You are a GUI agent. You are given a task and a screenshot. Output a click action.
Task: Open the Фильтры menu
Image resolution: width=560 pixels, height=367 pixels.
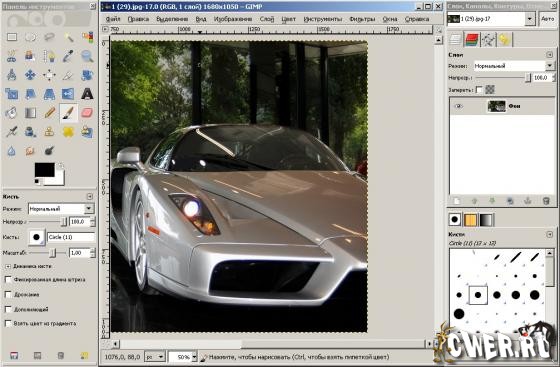[362, 19]
